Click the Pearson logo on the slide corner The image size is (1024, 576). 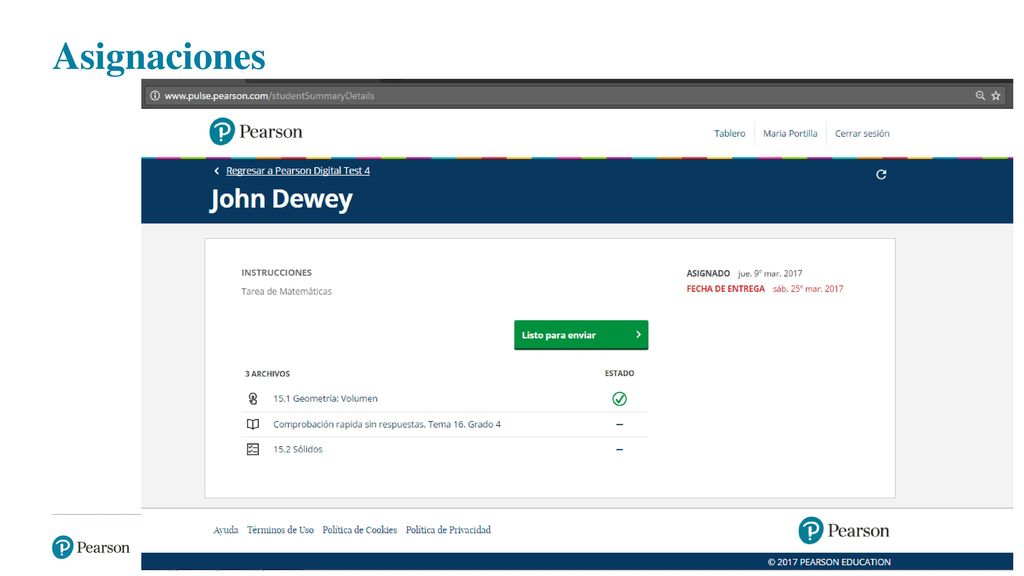click(x=91, y=547)
